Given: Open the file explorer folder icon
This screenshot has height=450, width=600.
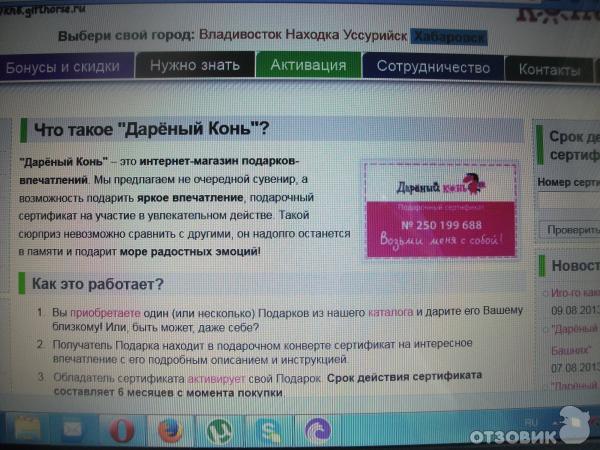Looking at the screenshot, I should point(24,430).
